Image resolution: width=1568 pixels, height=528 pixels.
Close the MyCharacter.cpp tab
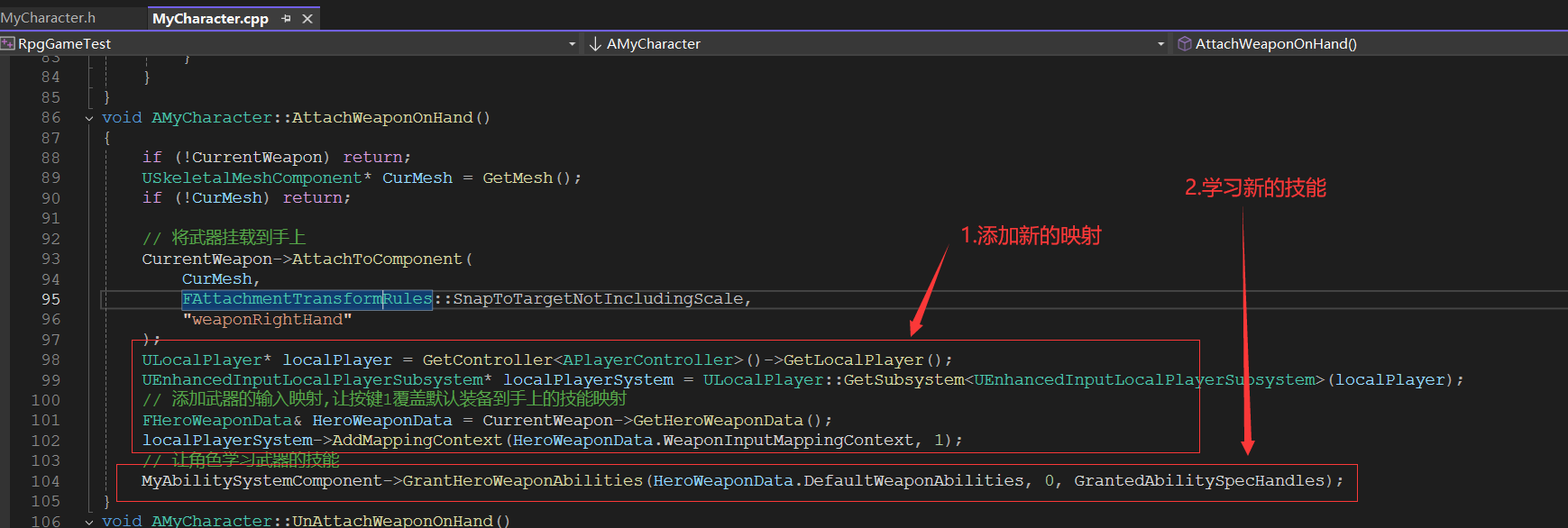(x=307, y=19)
